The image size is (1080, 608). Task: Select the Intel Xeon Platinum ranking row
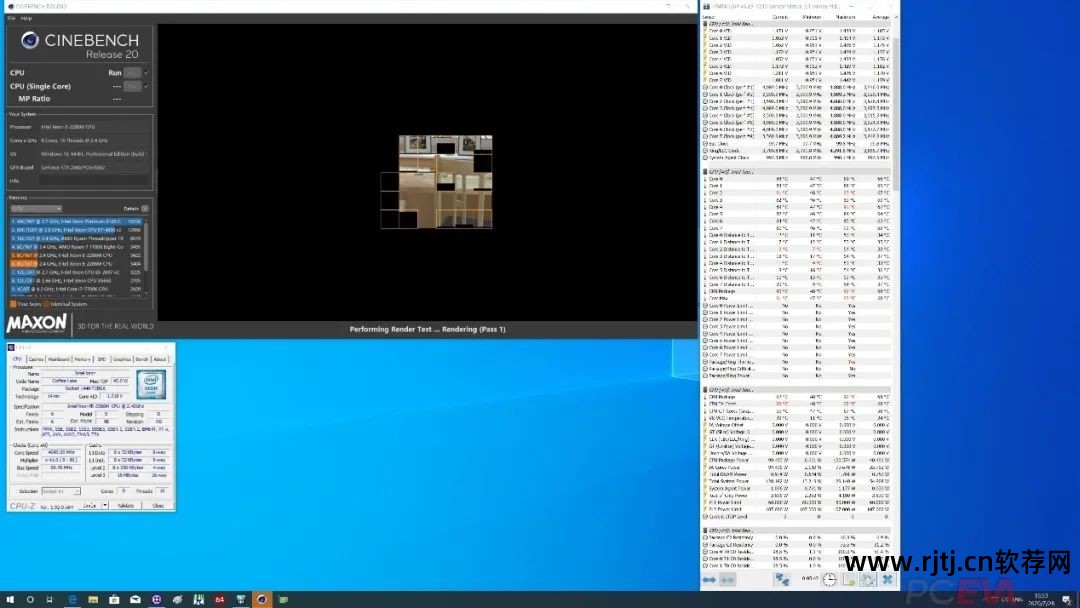click(76, 222)
